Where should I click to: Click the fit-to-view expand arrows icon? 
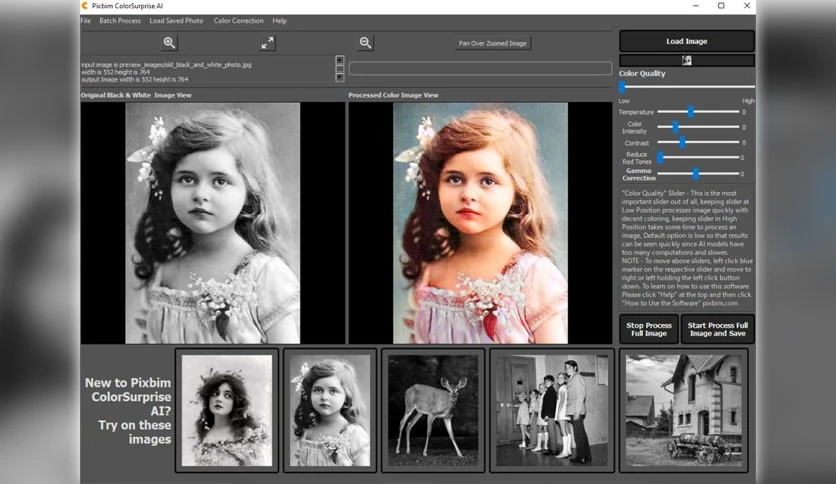coord(268,43)
